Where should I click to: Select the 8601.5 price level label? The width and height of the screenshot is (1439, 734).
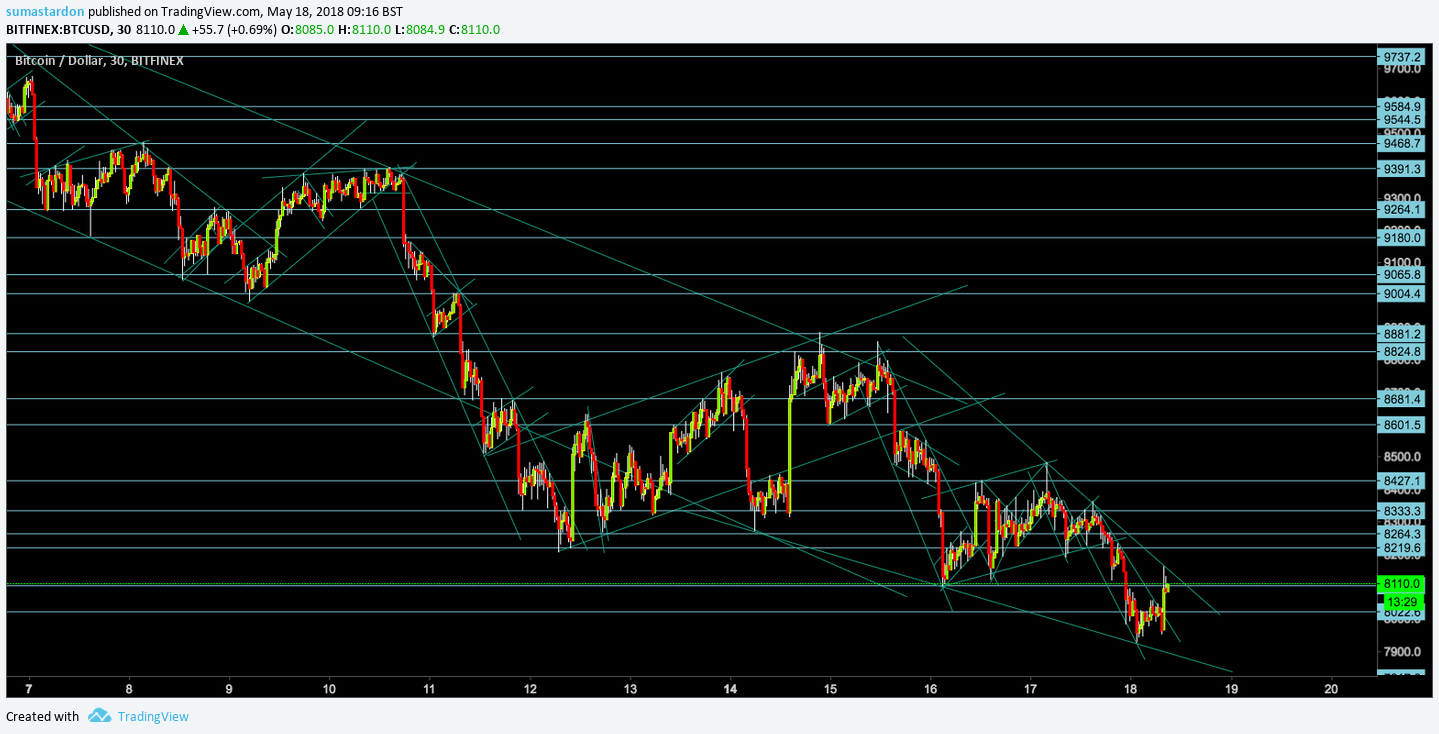point(1399,425)
